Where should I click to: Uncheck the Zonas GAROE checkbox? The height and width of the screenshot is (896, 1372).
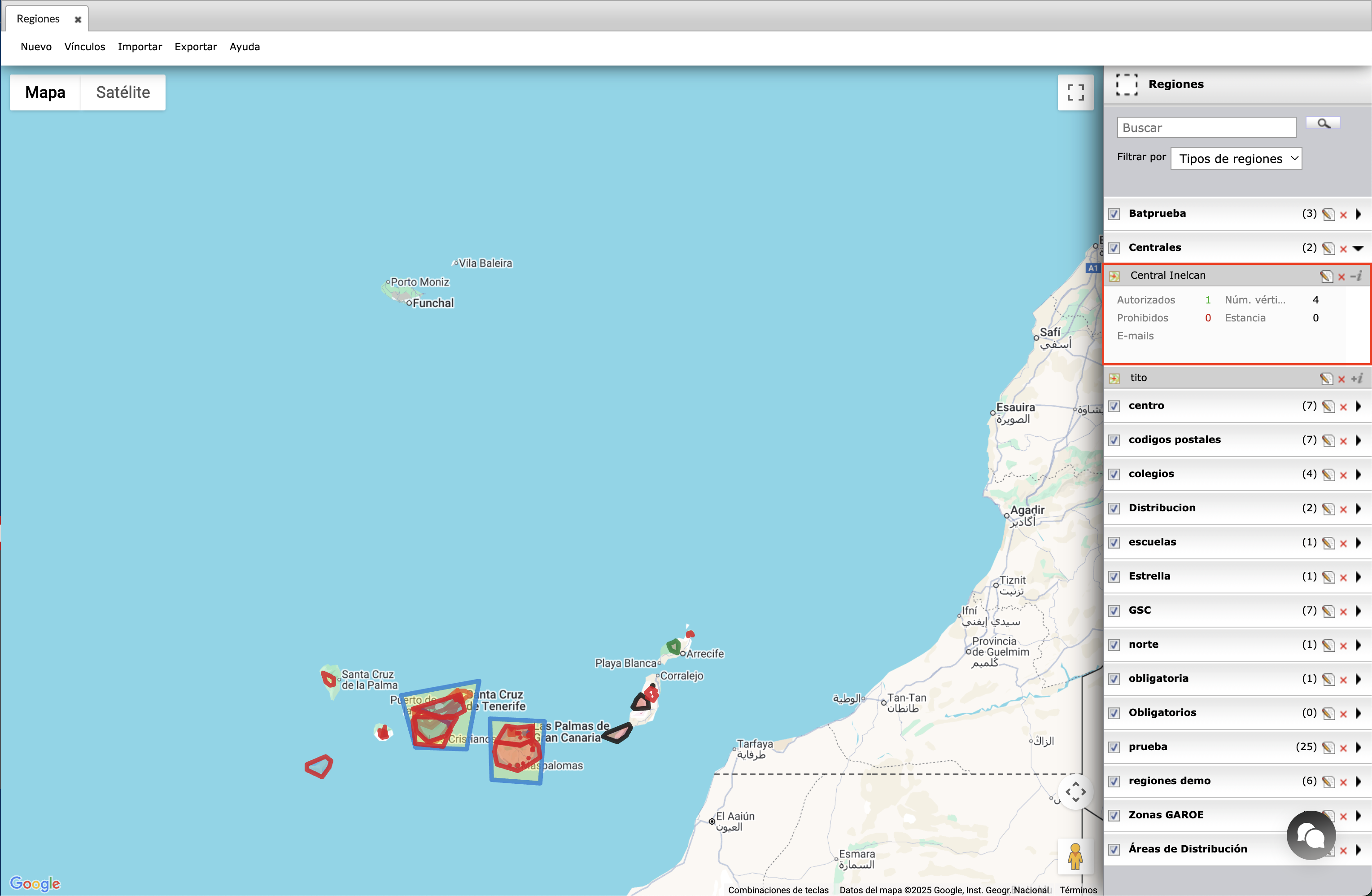pos(1114,815)
